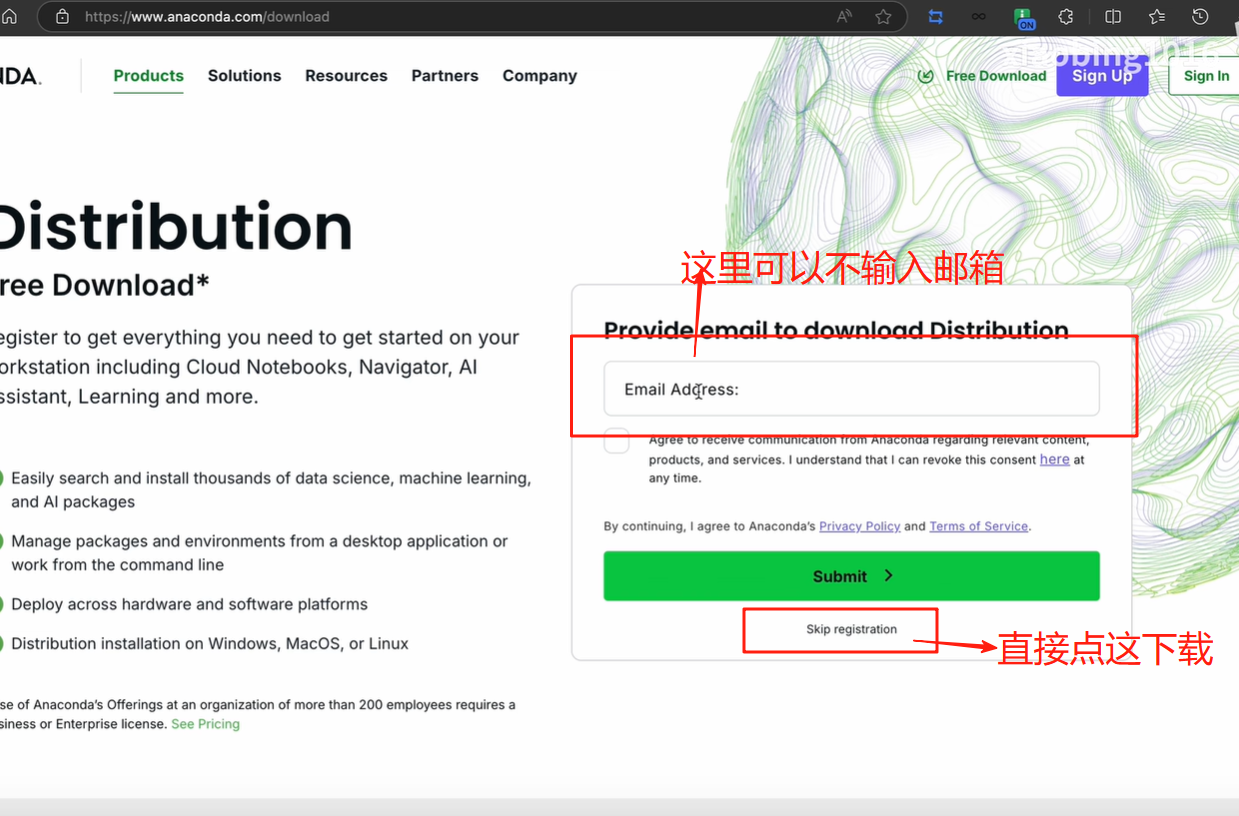Click 'Deploy across hardware and software platforms' text

(x=189, y=604)
